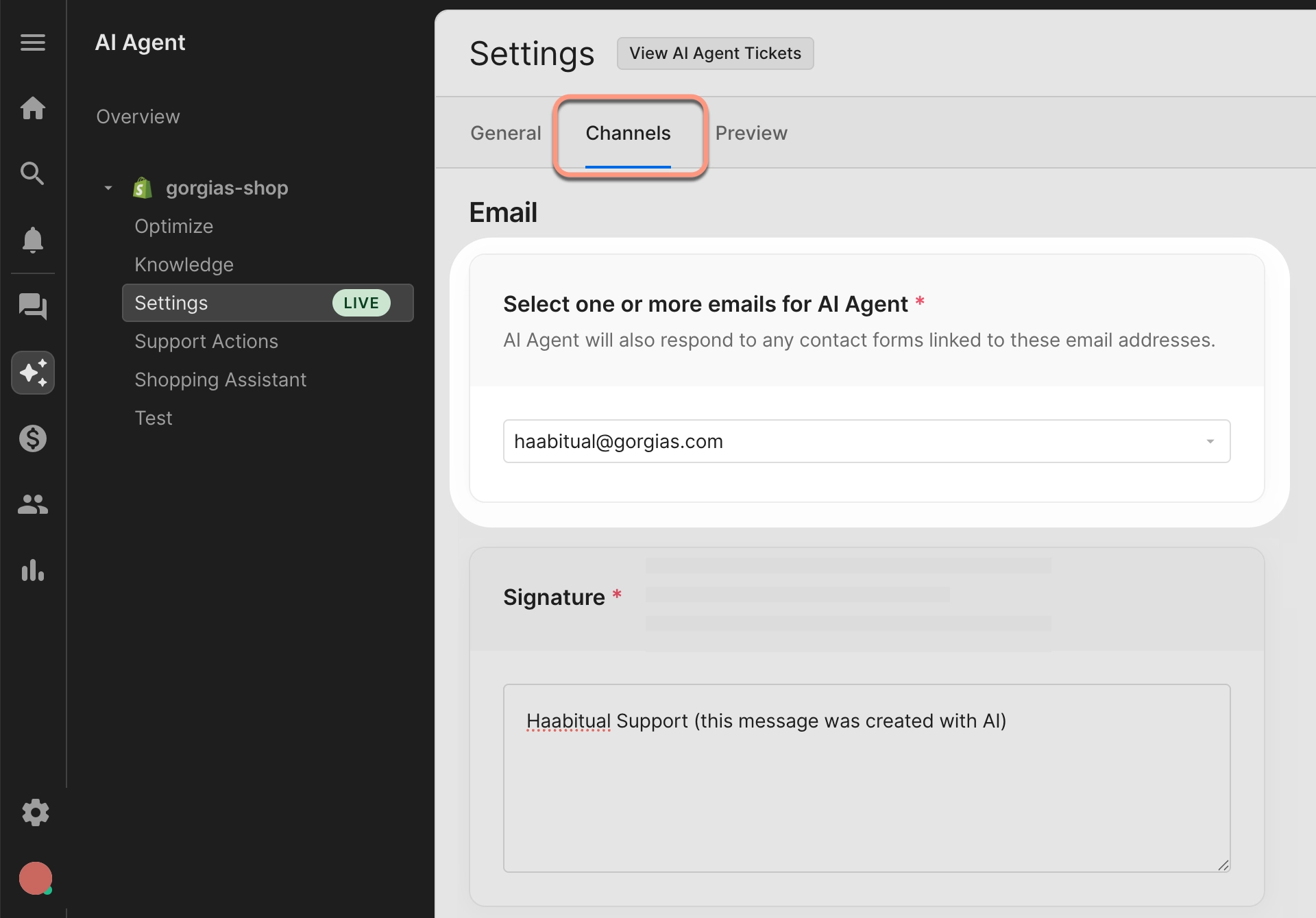This screenshot has width=1316, height=918.
Task: Select the AI Agent sparkles icon
Action: point(33,373)
